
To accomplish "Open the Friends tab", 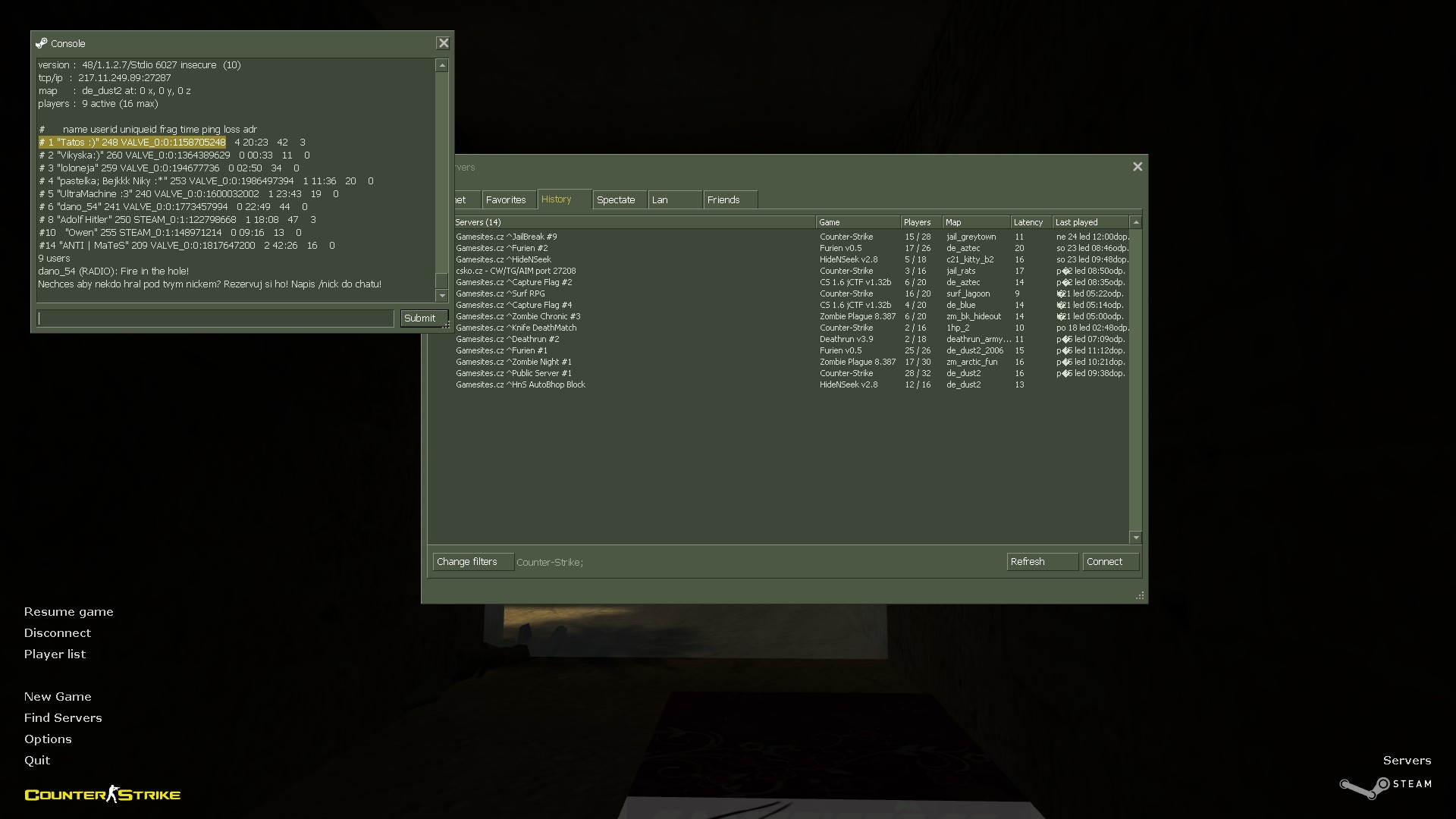I will (730, 200).
